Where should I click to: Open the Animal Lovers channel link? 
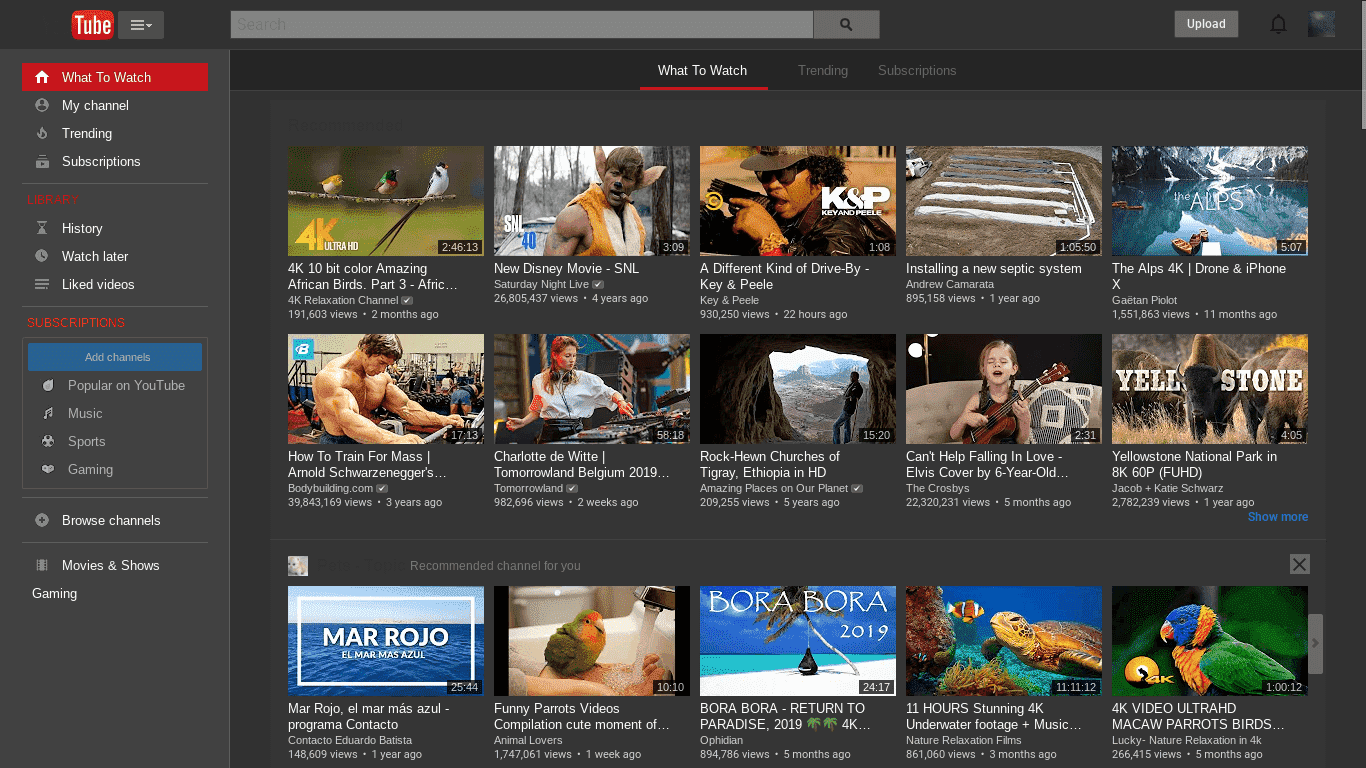(528, 740)
